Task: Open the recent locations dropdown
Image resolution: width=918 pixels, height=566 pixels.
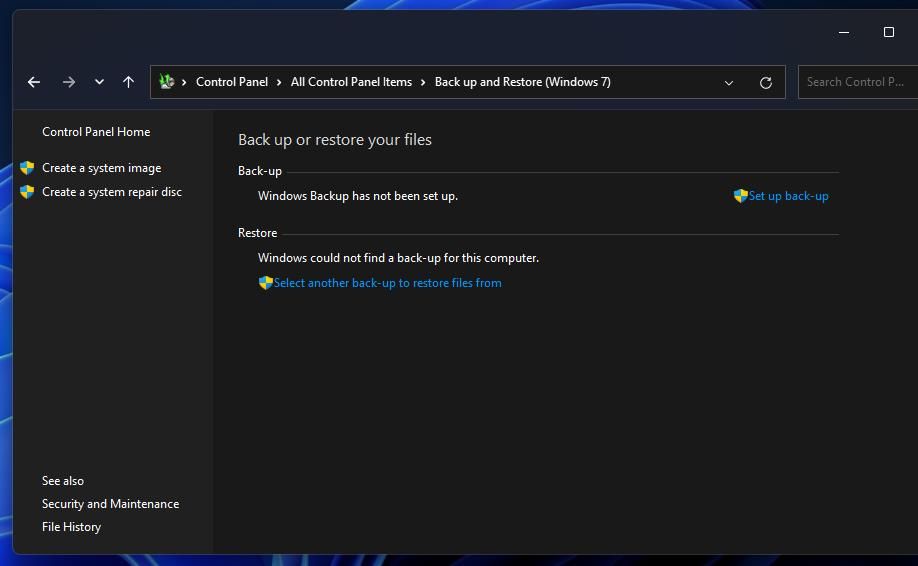Action: click(x=99, y=82)
